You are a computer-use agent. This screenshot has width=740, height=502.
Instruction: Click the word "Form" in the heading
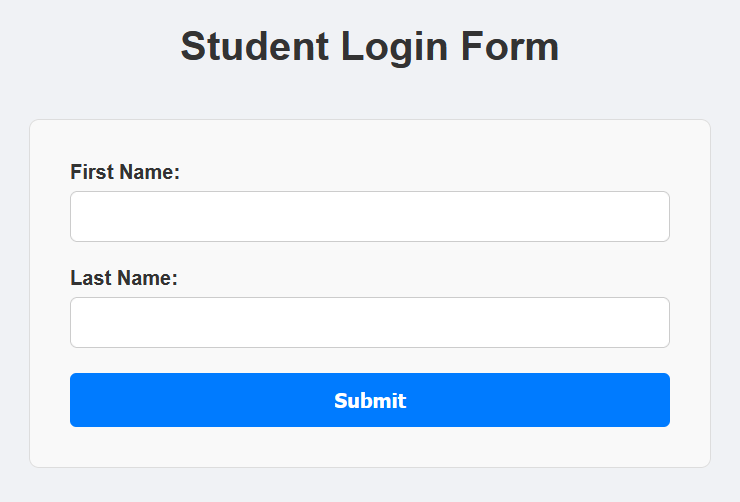[510, 46]
